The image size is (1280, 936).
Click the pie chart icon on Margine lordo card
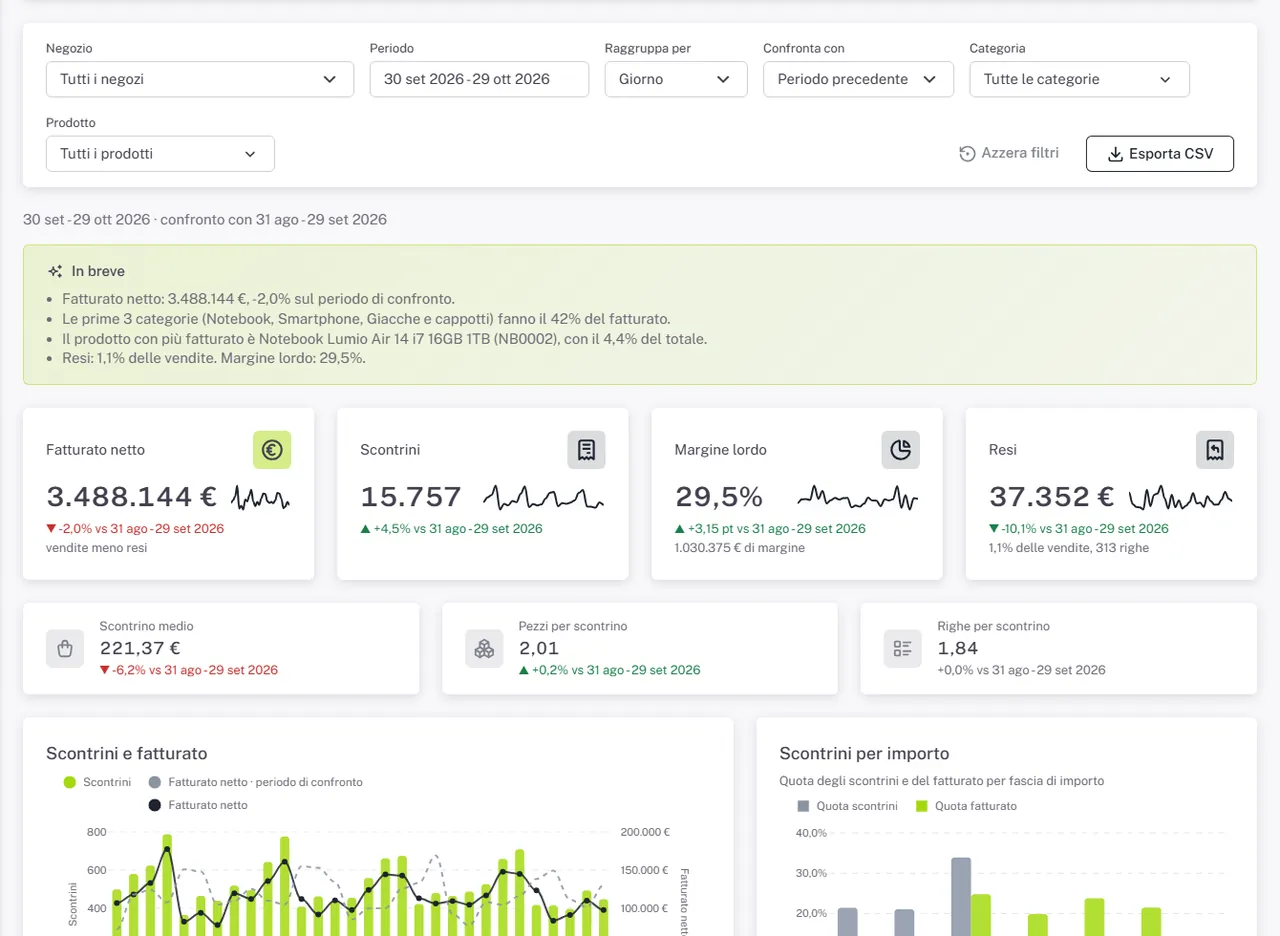pos(900,450)
